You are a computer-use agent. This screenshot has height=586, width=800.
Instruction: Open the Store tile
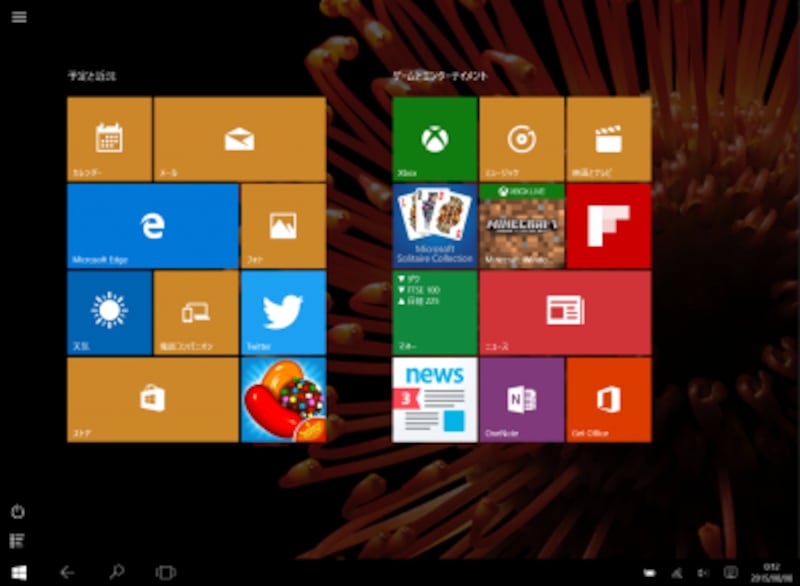pyautogui.click(x=153, y=399)
